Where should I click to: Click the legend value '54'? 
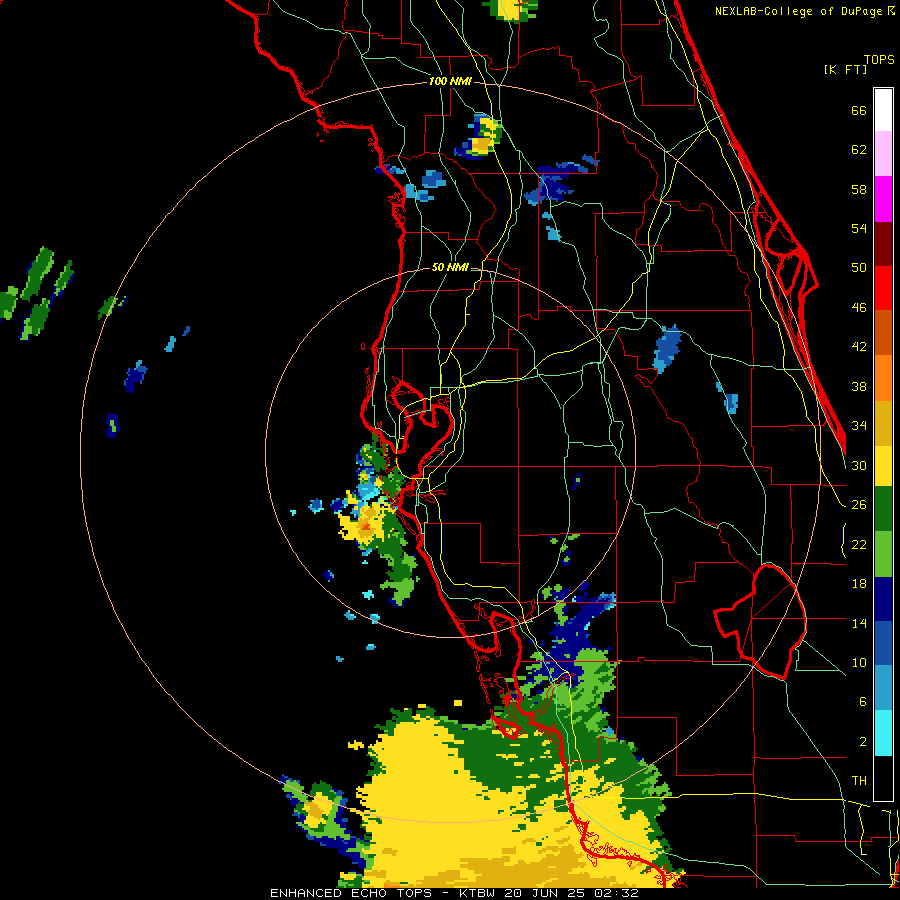tap(859, 228)
